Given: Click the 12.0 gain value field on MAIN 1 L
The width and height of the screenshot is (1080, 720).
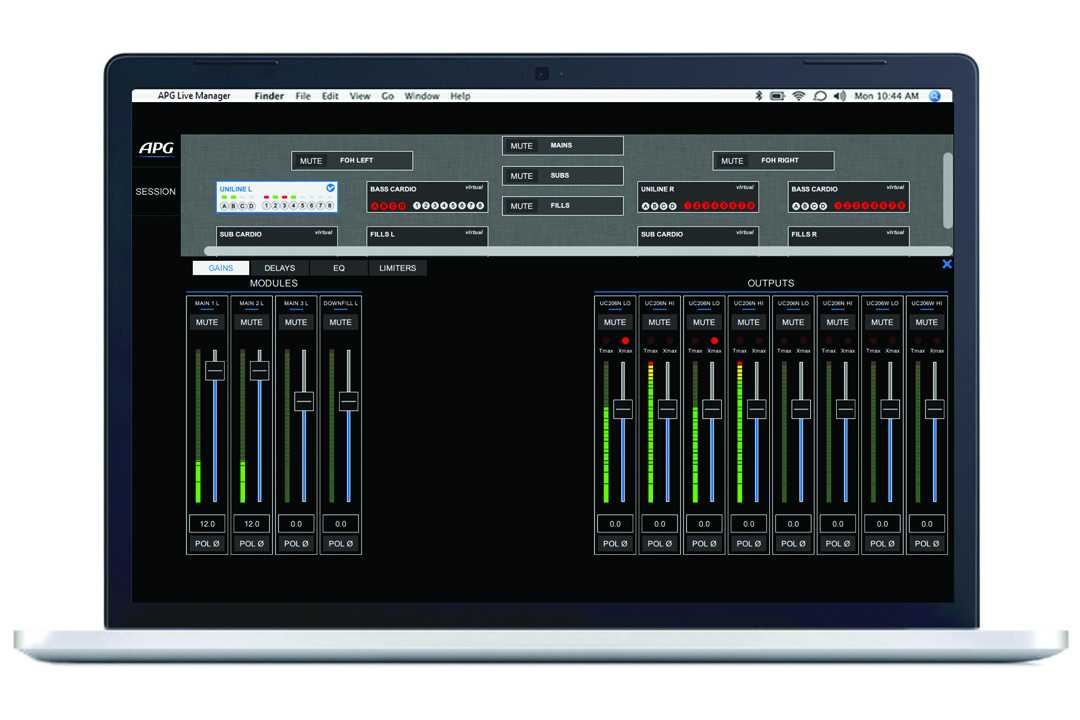Looking at the screenshot, I should pyautogui.click(x=206, y=523).
